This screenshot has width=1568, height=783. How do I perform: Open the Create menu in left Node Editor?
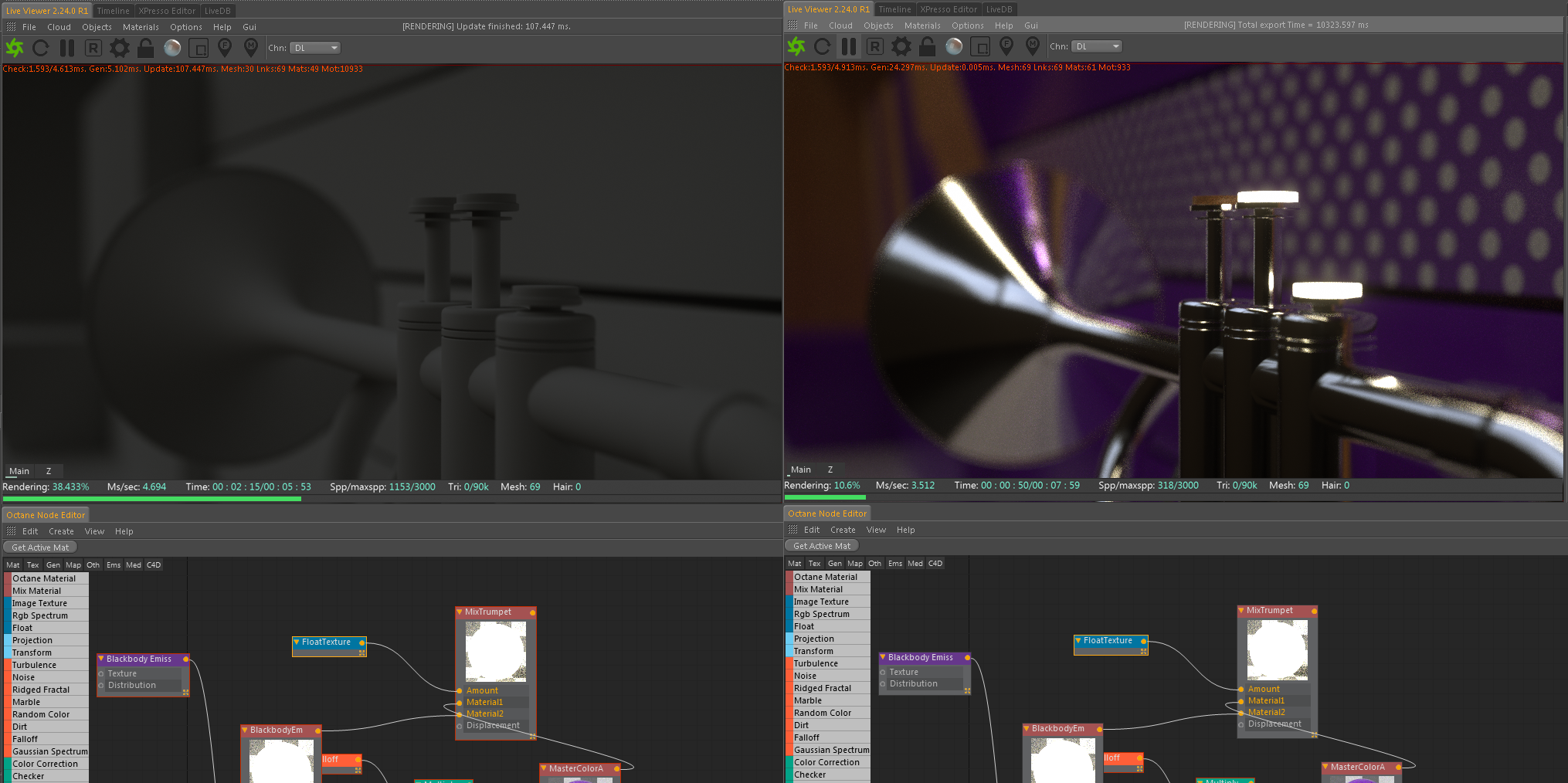click(61, 531)
